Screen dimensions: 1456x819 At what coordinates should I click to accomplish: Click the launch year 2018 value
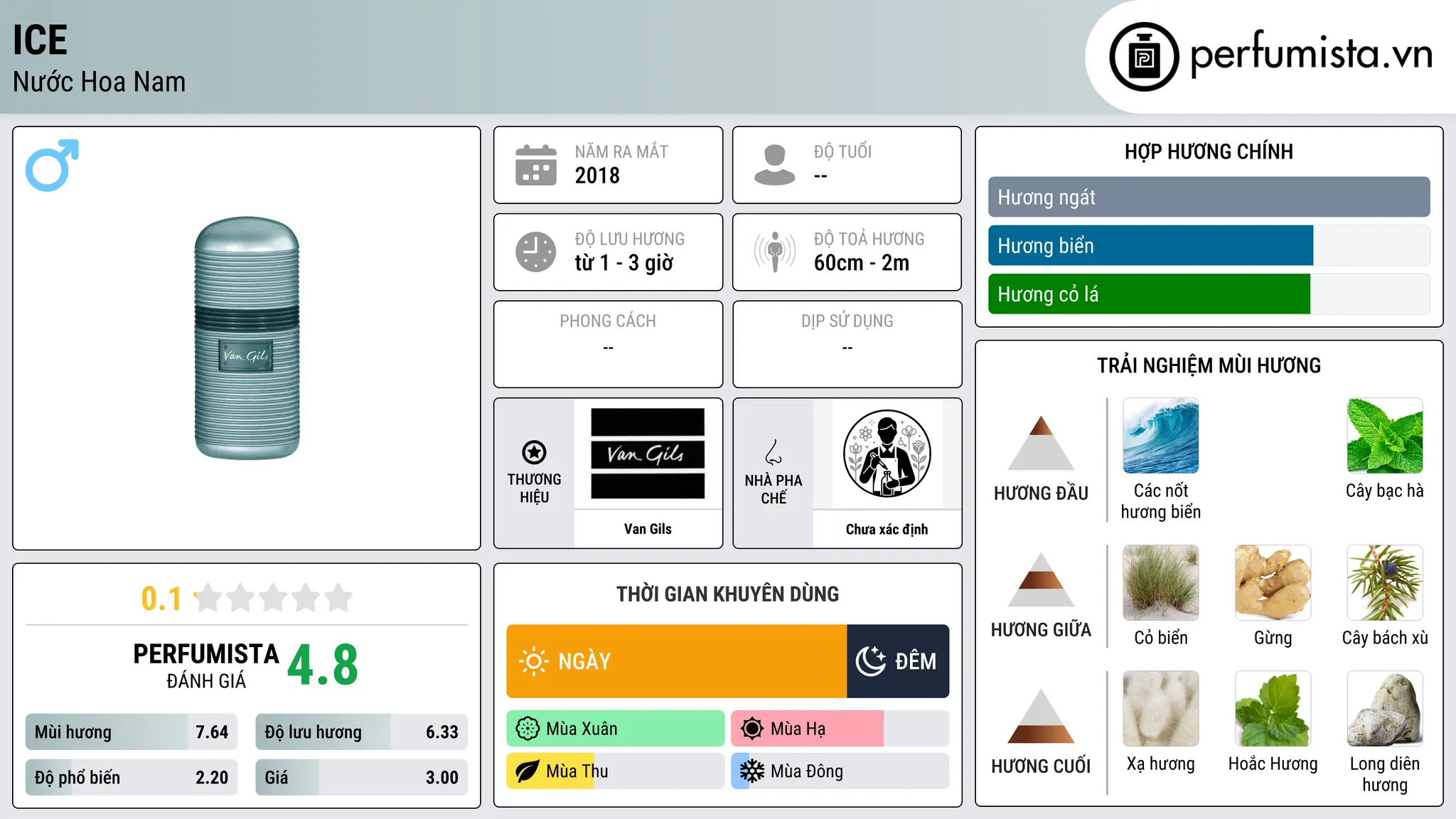click(x=597, y=176)
